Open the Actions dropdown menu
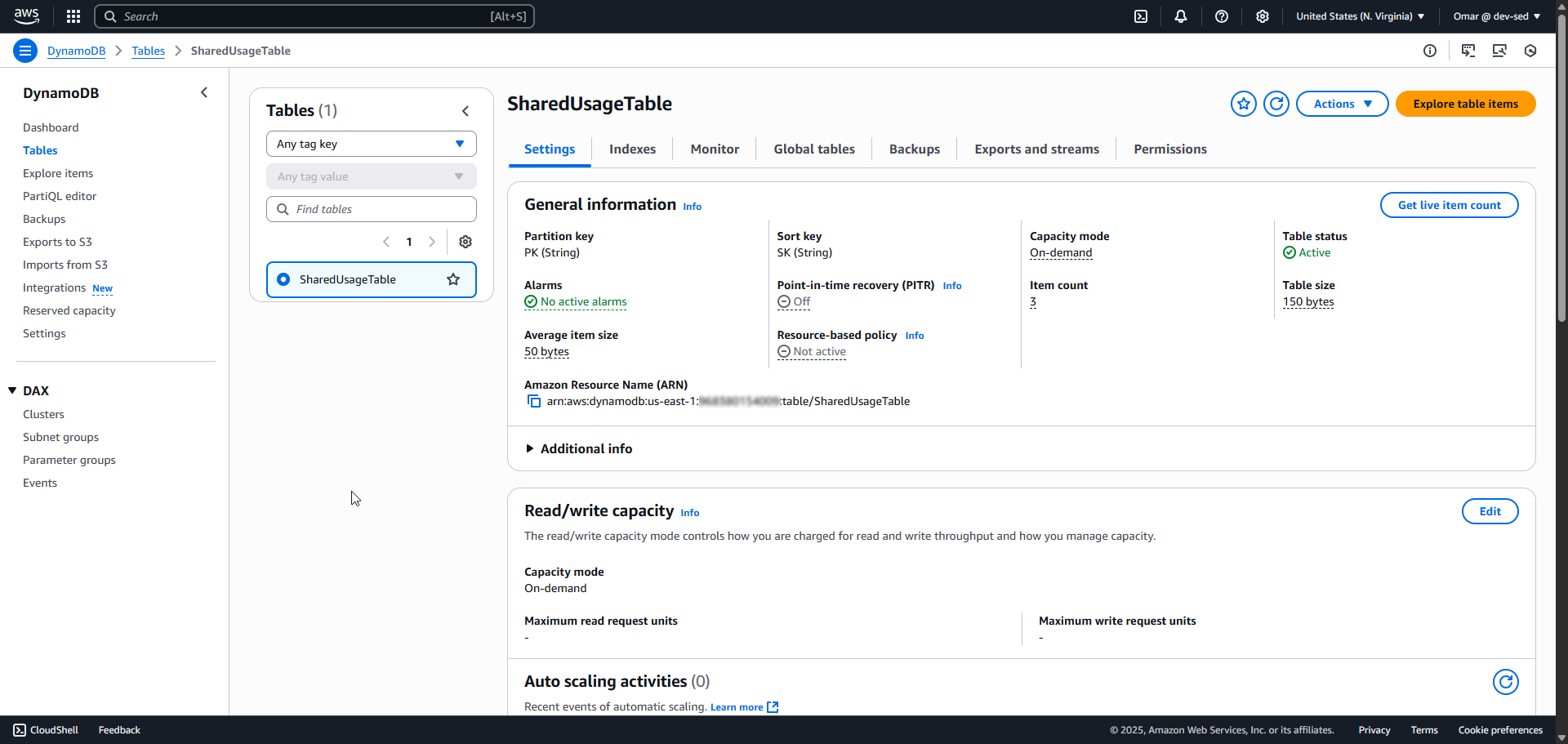This screenshot has height=744, width=1568. point(1342,104)
